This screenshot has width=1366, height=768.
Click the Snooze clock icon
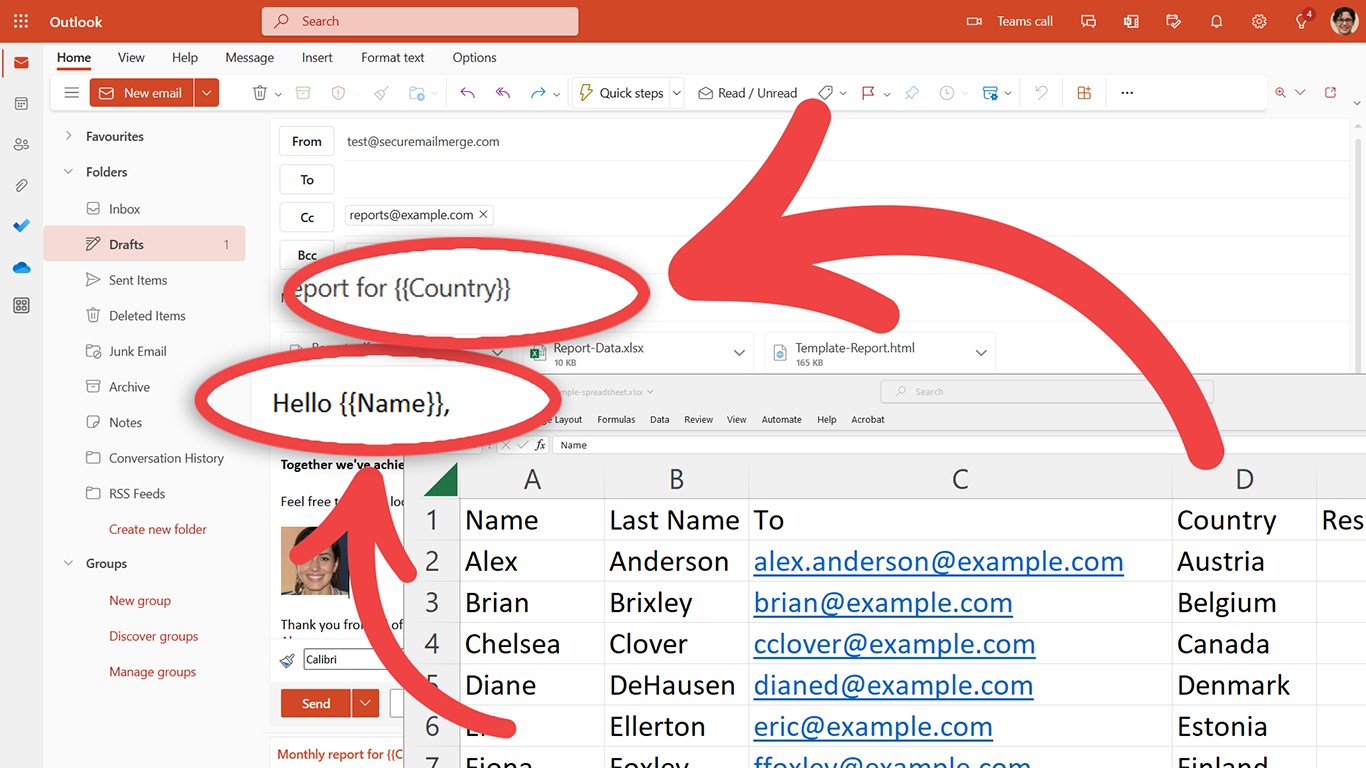tap(946, 93)
